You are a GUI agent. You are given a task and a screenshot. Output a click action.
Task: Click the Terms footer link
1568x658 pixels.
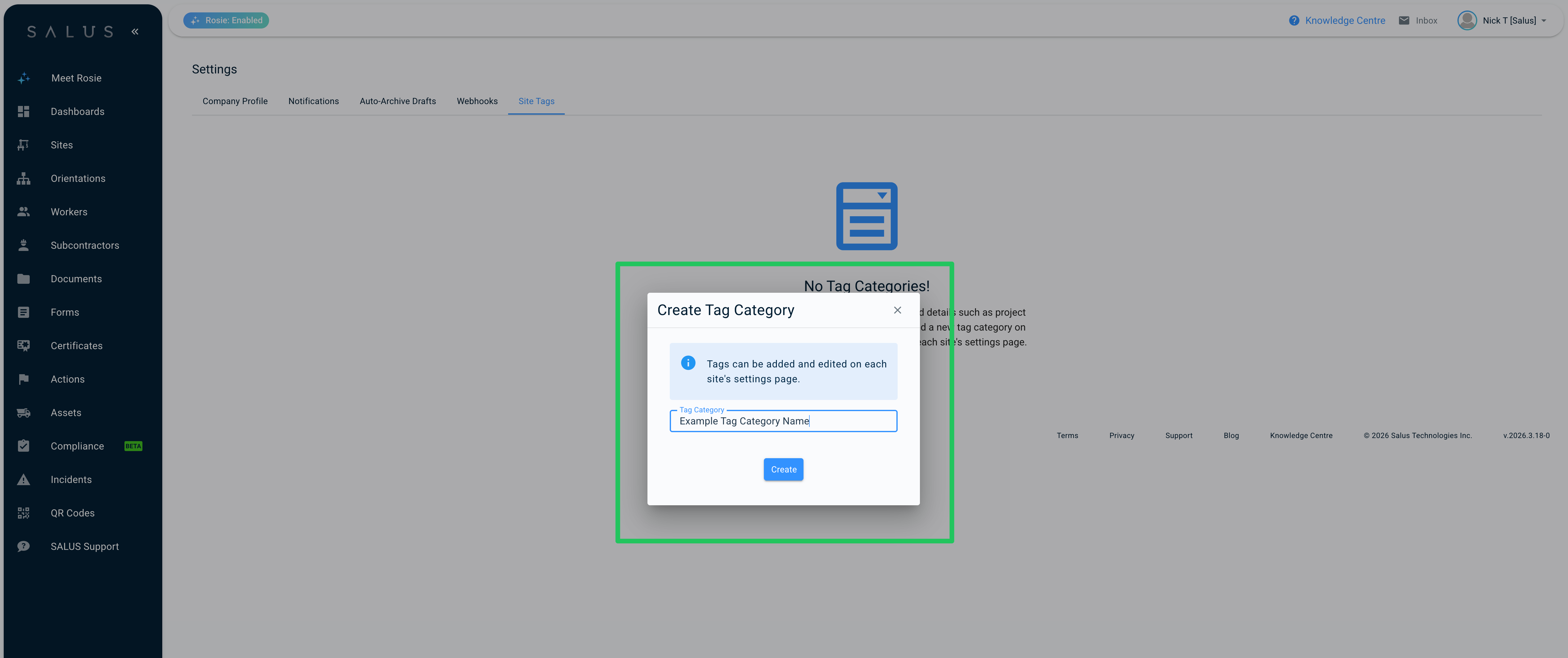coord(1067,436)
